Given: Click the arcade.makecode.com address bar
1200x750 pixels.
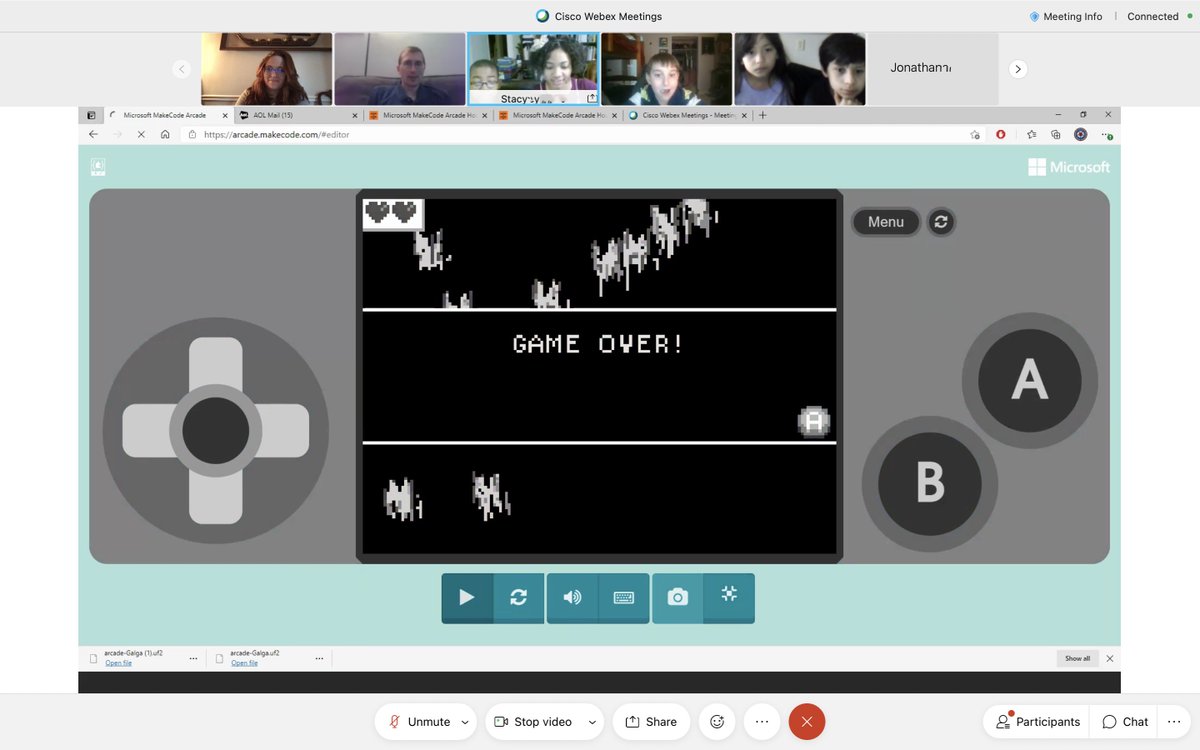Looking at the screenshot, I should pos(580,134).
